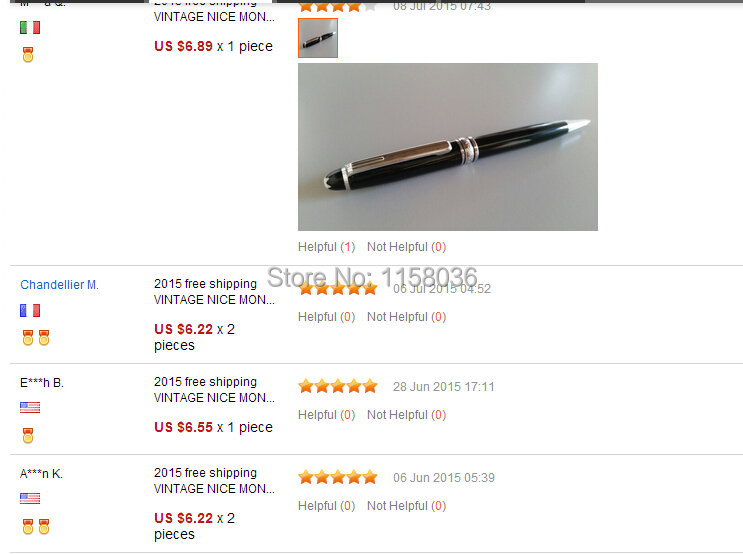Open product title in Chandellier M. review
Viewport: 743px width, 554px height.
[214, 291]
